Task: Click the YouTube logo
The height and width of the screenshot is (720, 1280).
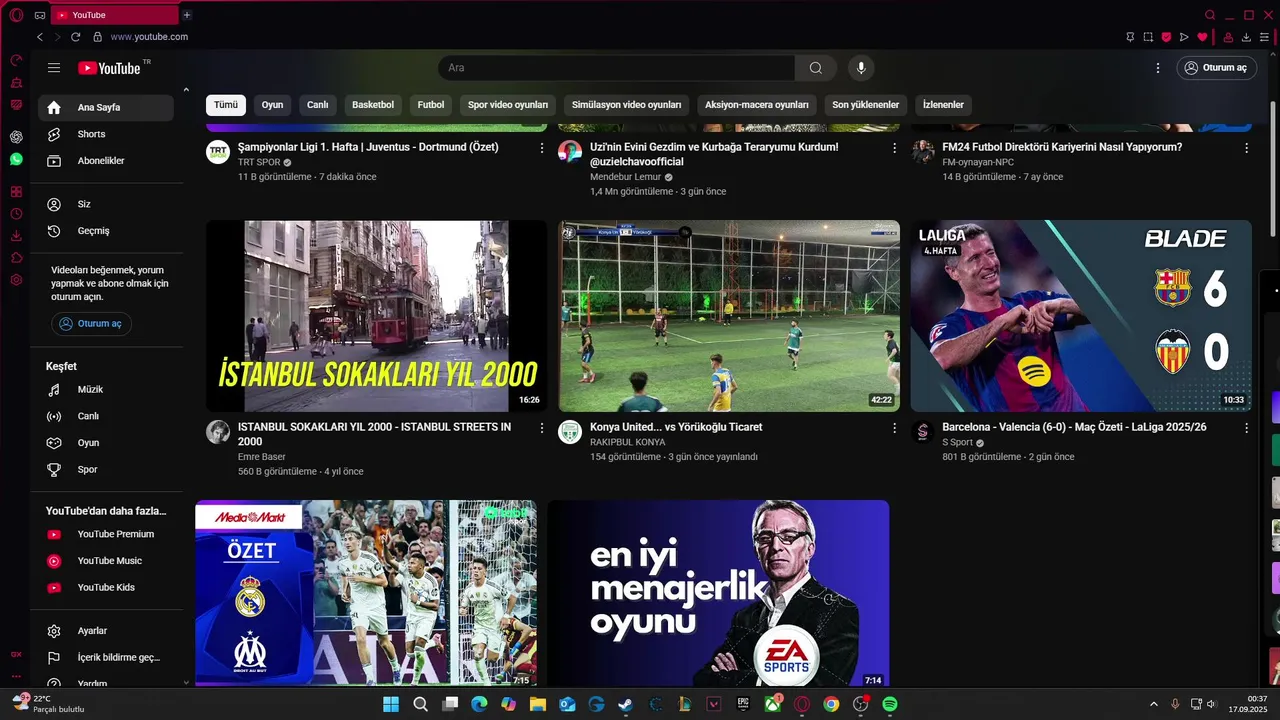Action: pos(109,68)
